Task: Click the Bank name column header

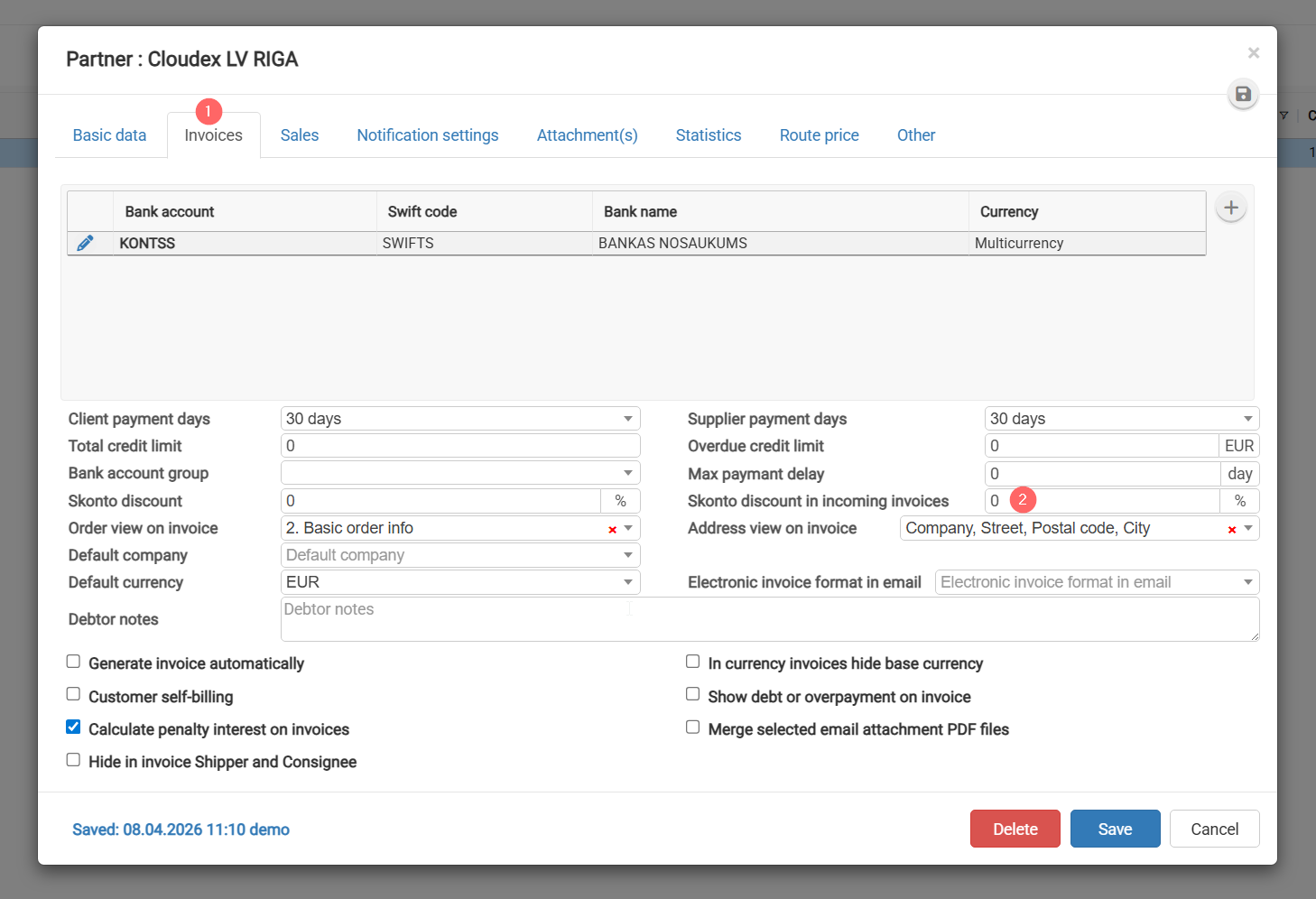Action: click(781, 211)
